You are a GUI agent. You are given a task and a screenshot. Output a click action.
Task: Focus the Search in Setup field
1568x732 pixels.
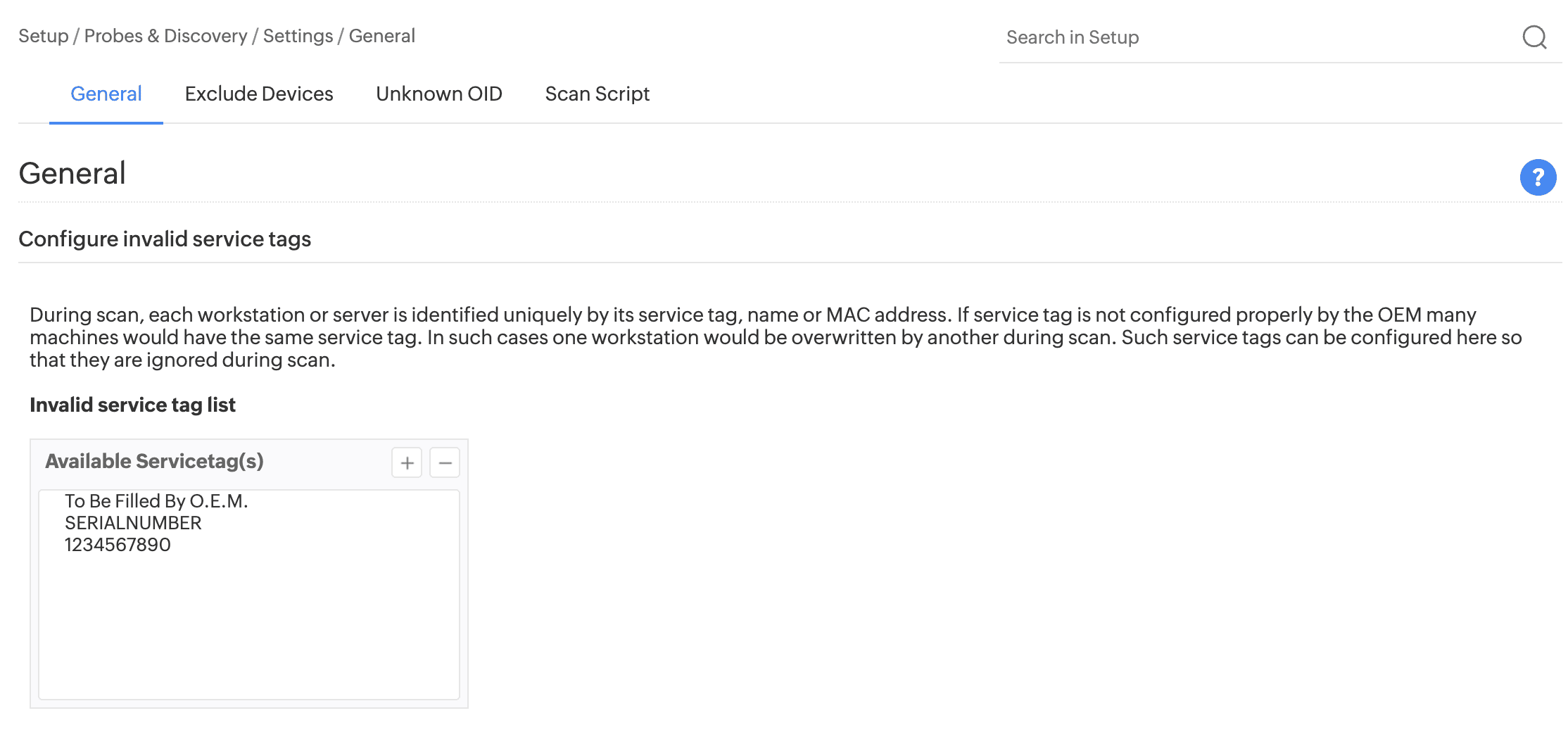coord(1253,37)
